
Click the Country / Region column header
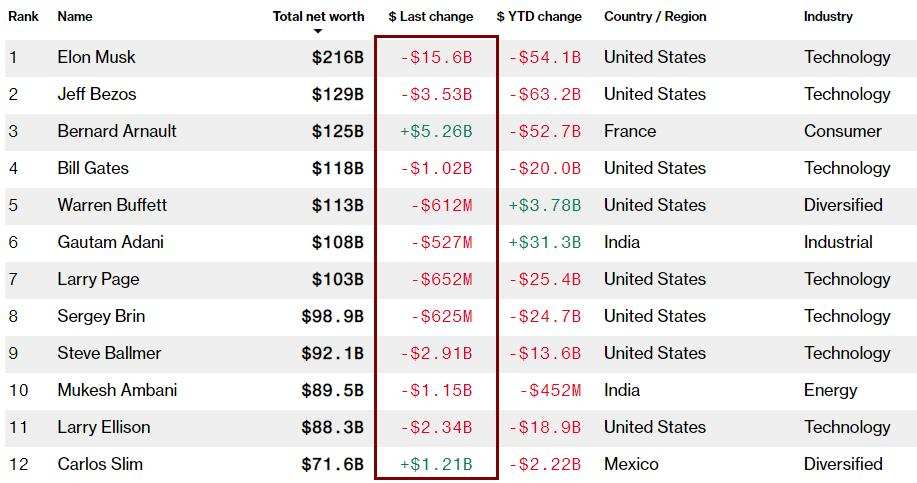pos(655,16)
